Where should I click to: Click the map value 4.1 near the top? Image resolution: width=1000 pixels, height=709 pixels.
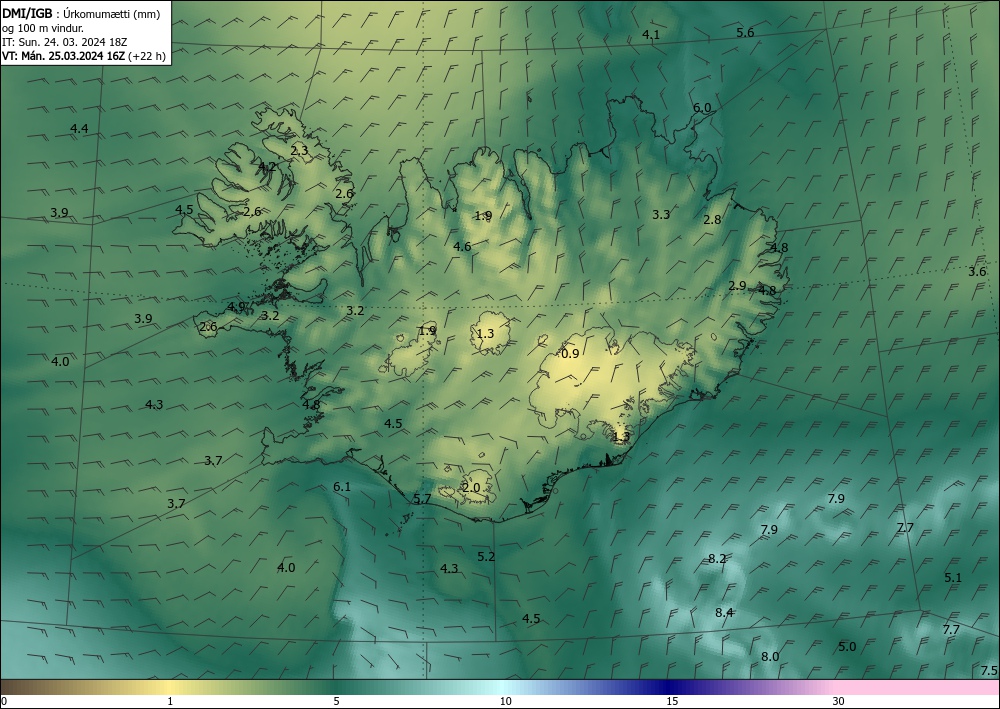coord(651,34)
